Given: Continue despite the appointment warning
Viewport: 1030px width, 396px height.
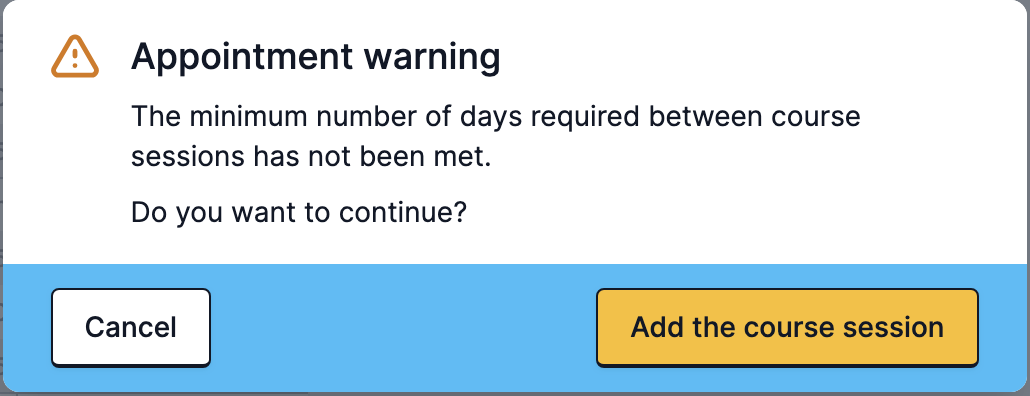Looking at the screenshot, I should 787,327.
